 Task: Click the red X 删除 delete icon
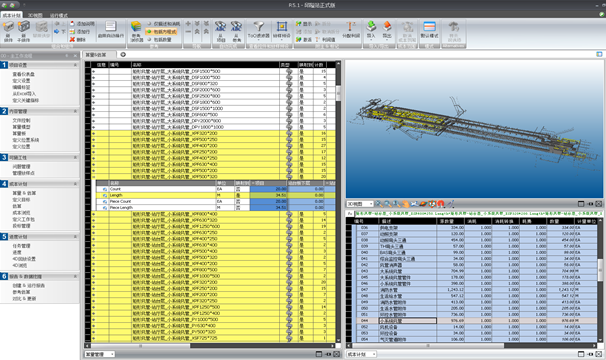pyautogui.click(x=72, y=39)
